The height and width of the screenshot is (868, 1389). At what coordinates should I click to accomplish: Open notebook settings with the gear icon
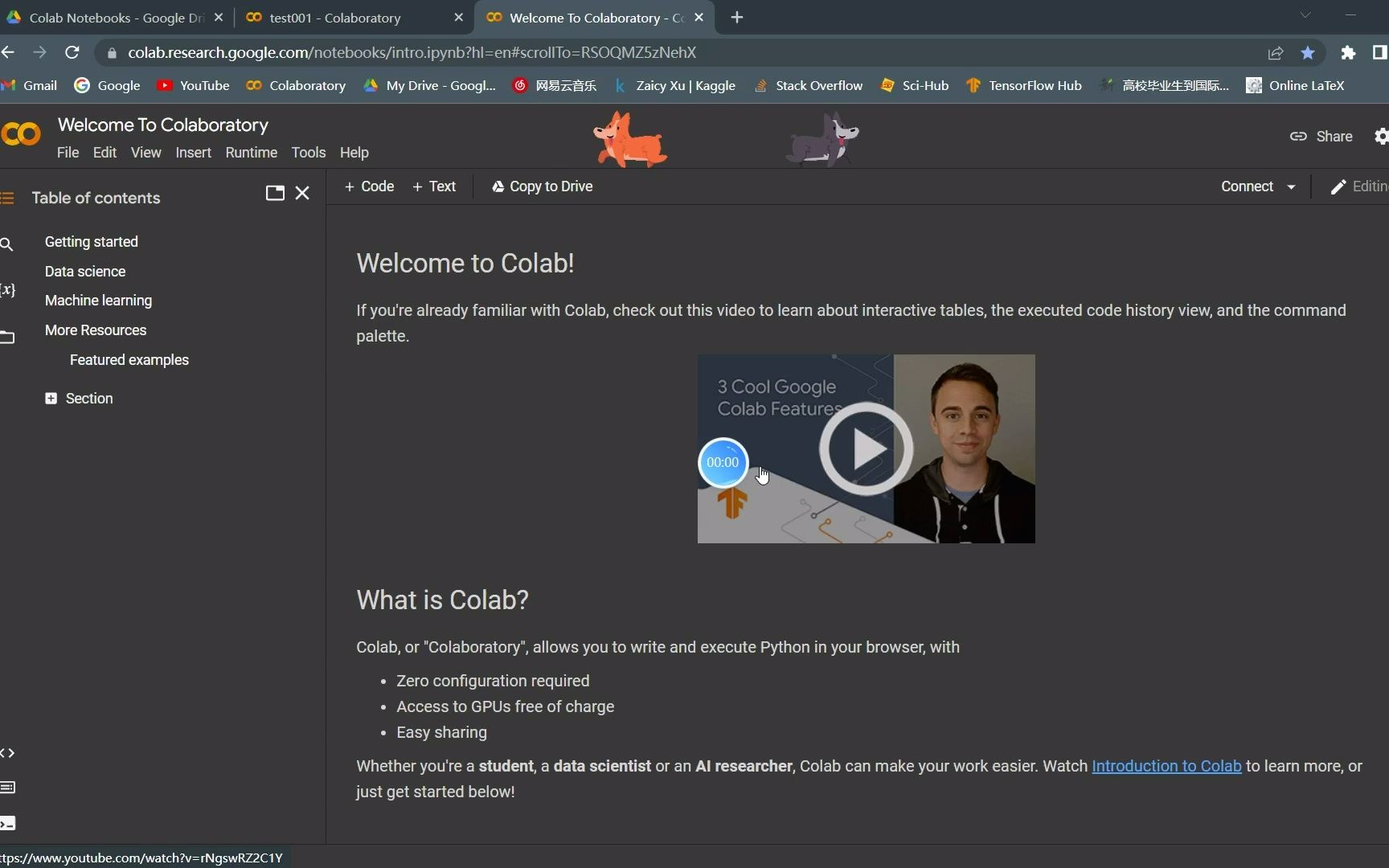(1381, 137)
